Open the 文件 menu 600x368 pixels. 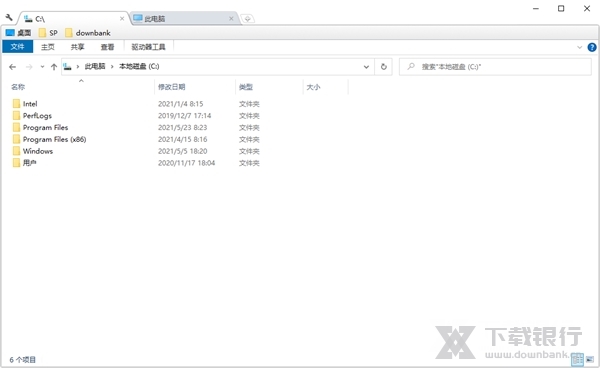tap(18, 47)
